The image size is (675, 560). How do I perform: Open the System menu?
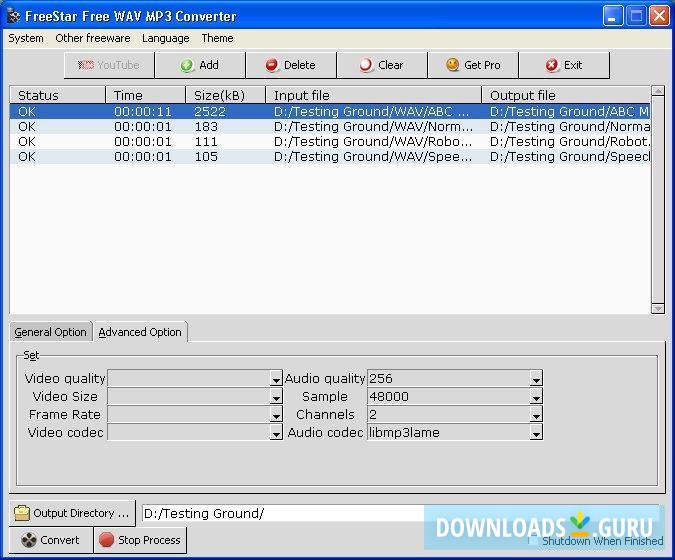click(x=26, y=38)
